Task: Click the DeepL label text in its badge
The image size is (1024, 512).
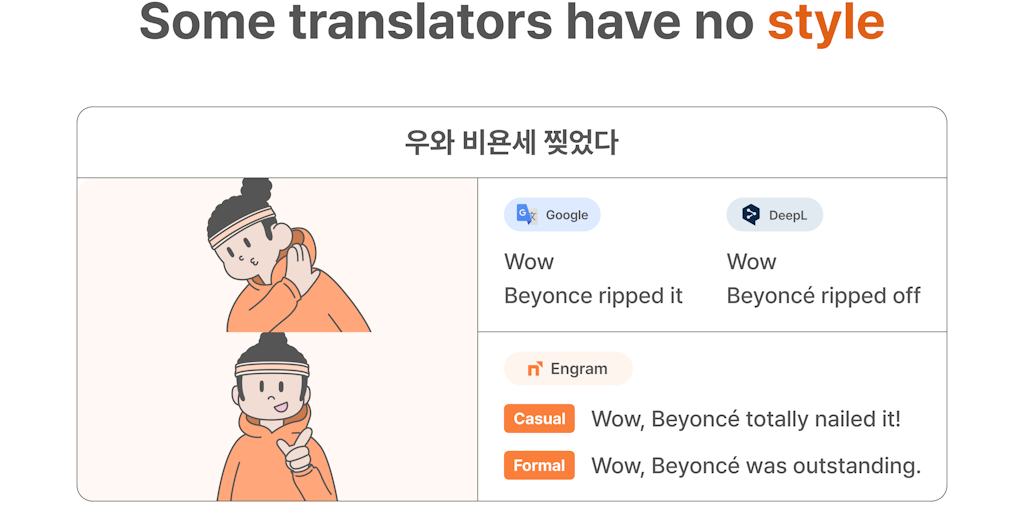Action: coord(788,215)
